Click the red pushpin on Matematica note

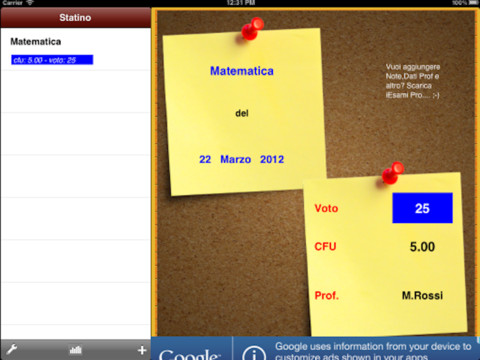[x=252, y=29]
